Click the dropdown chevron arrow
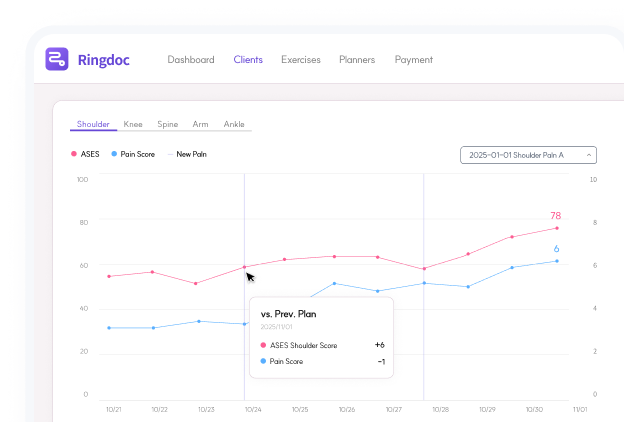The image size is (624, 422). pos(589,155)
